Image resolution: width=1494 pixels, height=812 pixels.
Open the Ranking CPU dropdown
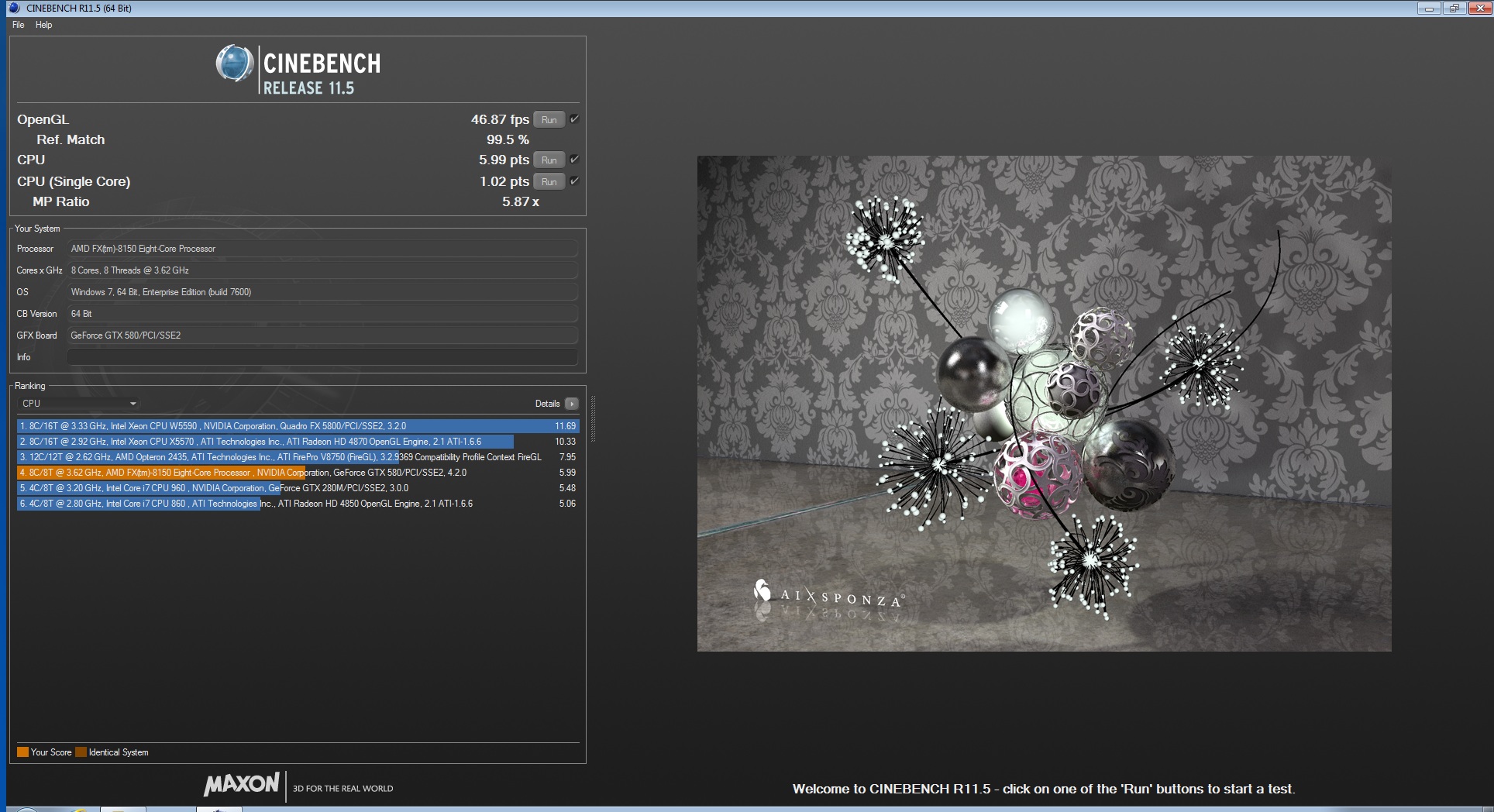[x=78, y=404]
